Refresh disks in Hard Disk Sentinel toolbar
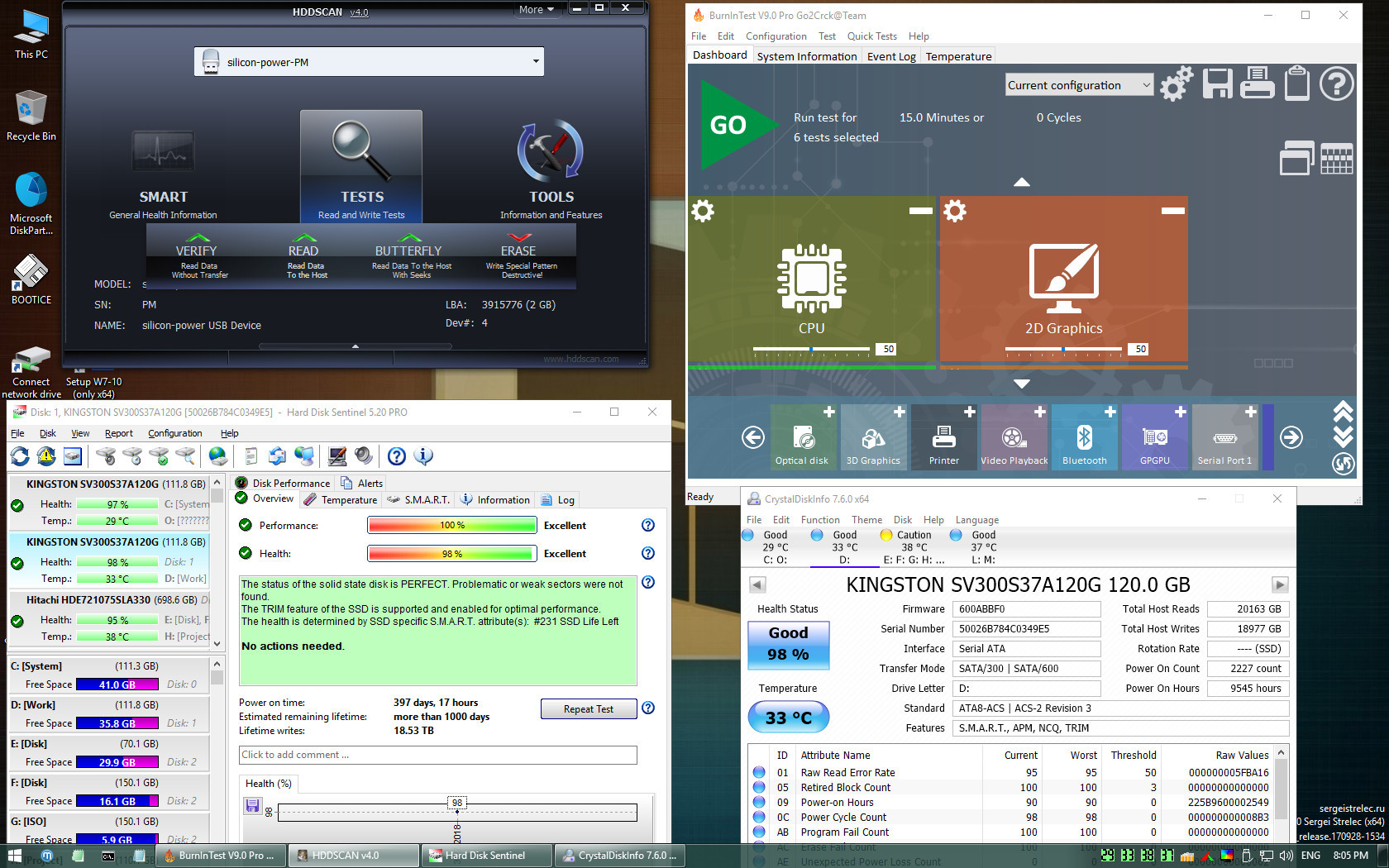Screen dimensions: 1389x868 click(21, 455)
